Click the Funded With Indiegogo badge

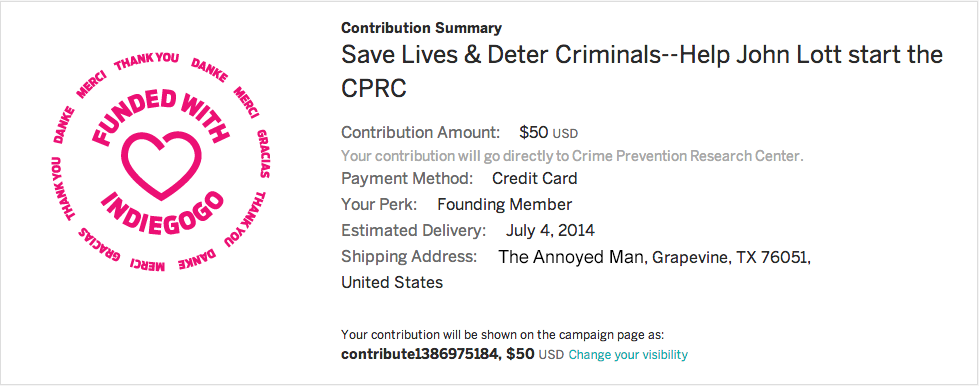coord(162,162)
